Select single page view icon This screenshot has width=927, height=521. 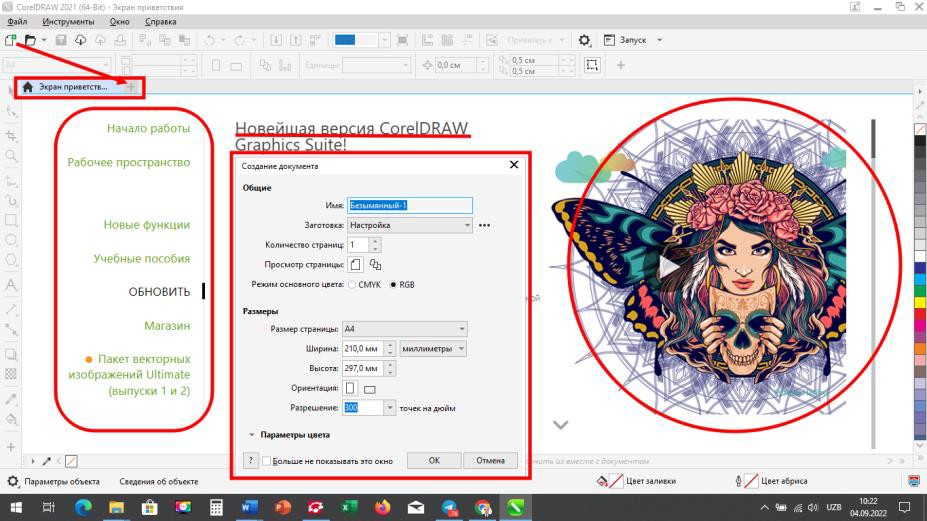[x=355, y=264]
